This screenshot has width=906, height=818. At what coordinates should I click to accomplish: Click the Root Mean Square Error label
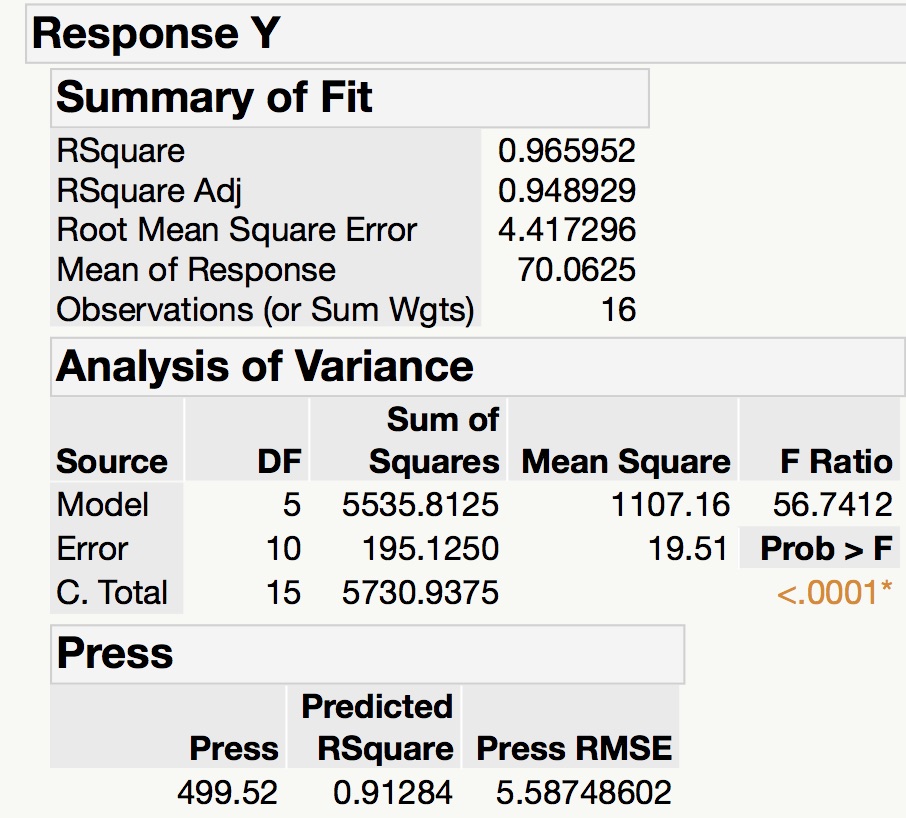pos(234,230)
